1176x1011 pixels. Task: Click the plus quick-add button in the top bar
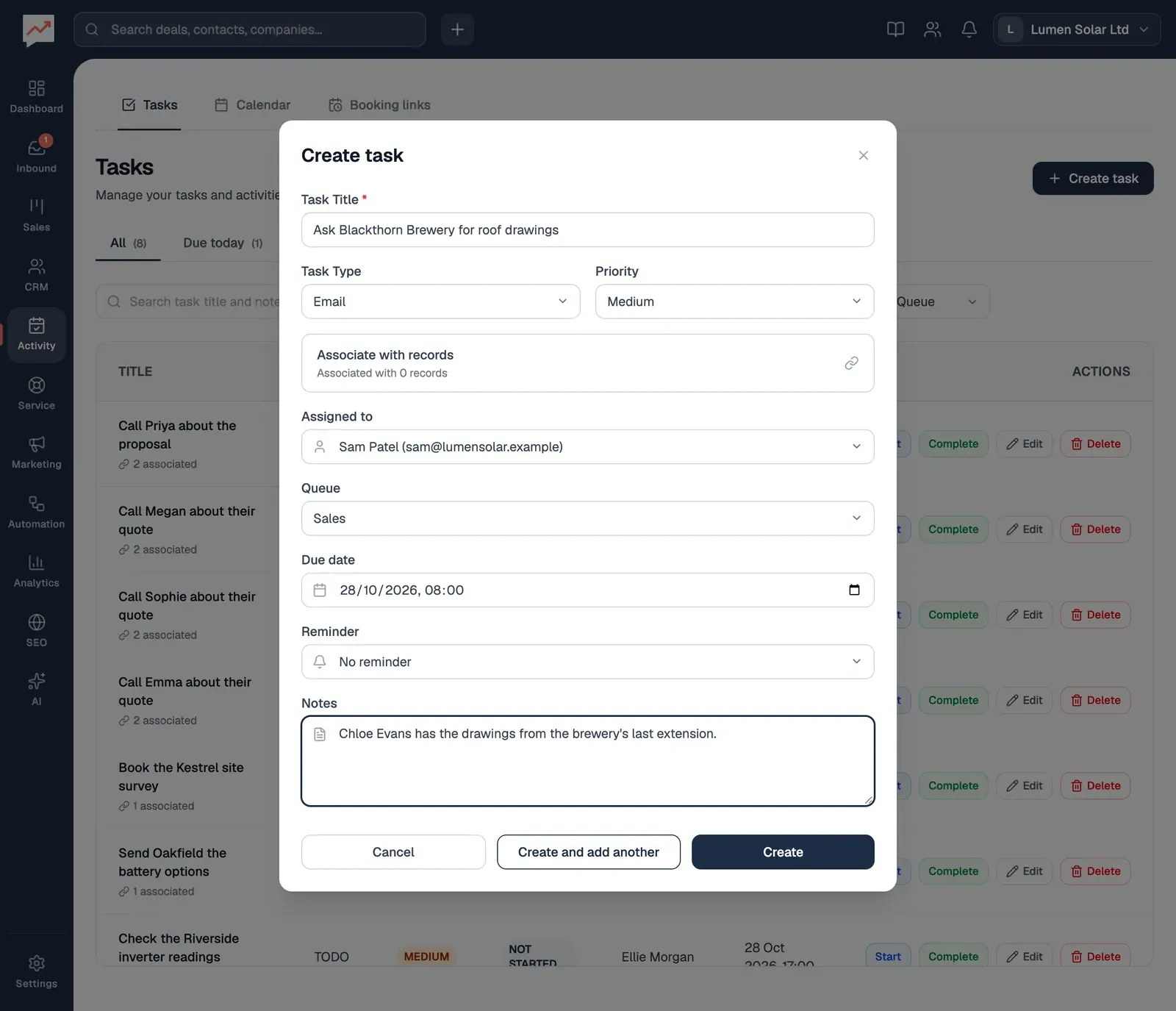457,29
